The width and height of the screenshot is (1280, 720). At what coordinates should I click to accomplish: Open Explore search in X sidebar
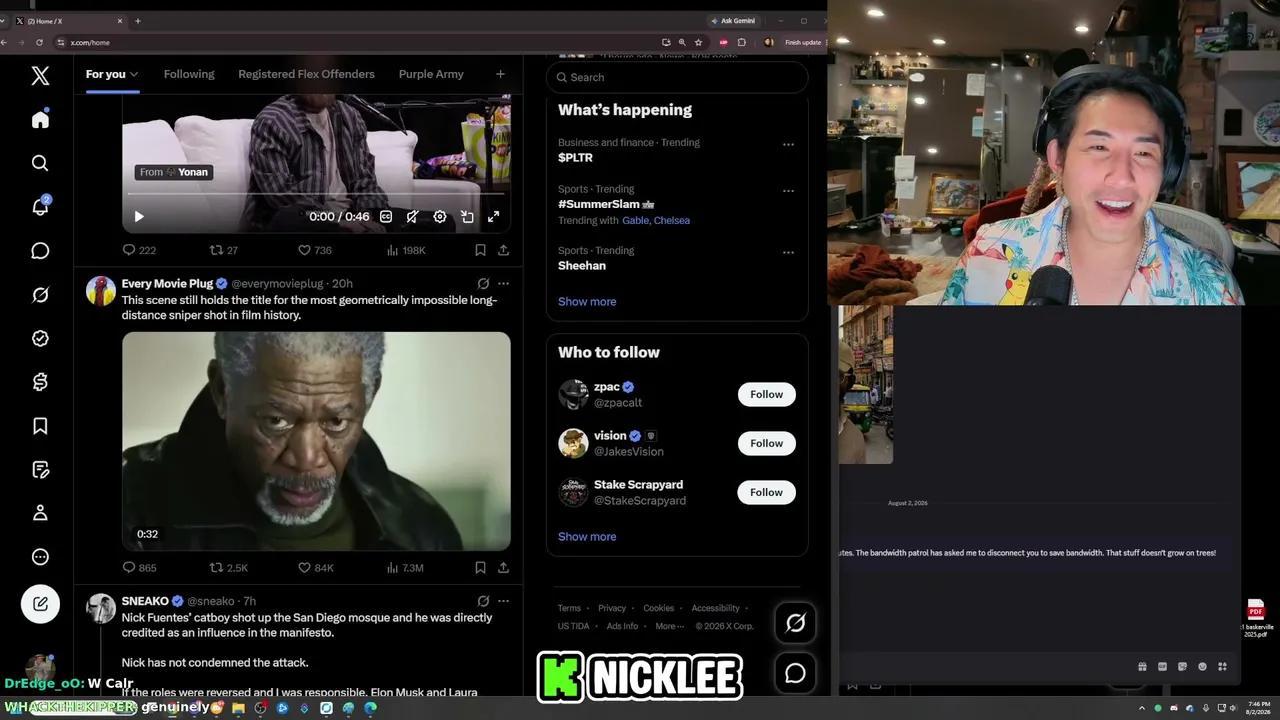40,163
